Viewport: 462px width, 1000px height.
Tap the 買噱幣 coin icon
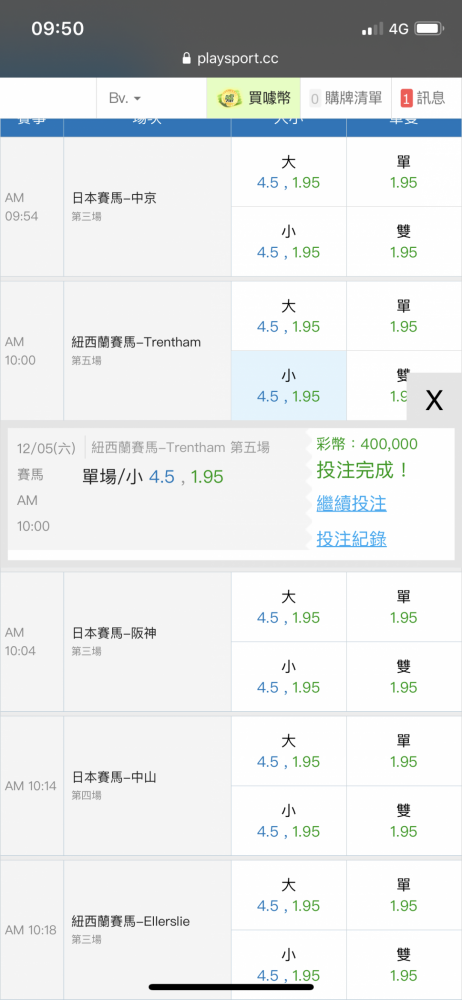pyautogui.click(x=229, y=98)
